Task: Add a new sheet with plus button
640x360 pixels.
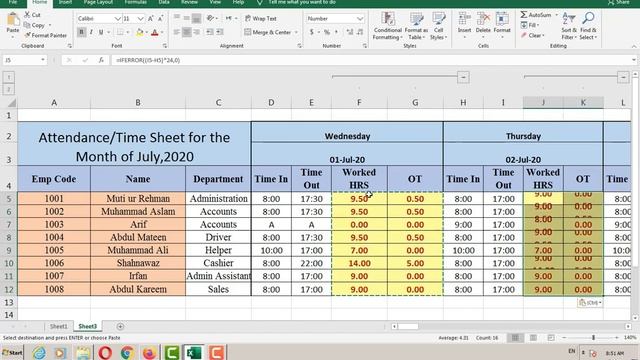Action: click(x=120, y=327)
